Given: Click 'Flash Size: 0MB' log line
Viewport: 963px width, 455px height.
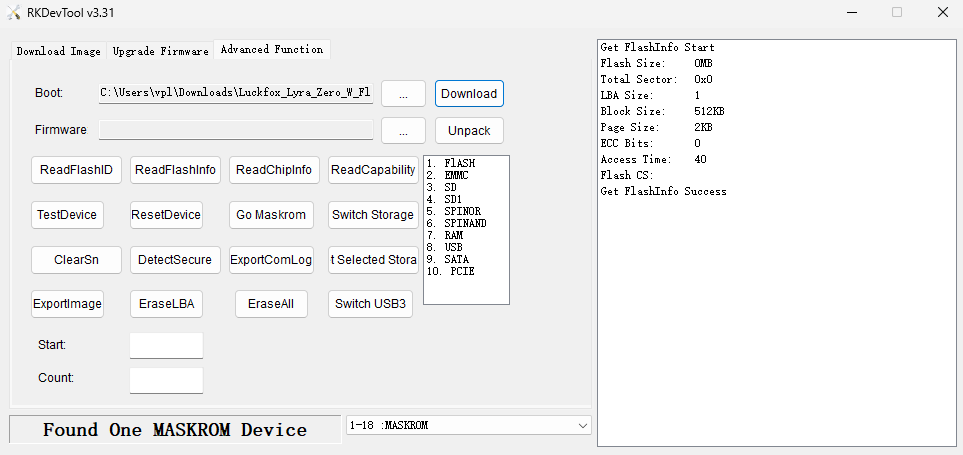Looking at the screenshot, I should pyautogui.click(x=657, y=63).
